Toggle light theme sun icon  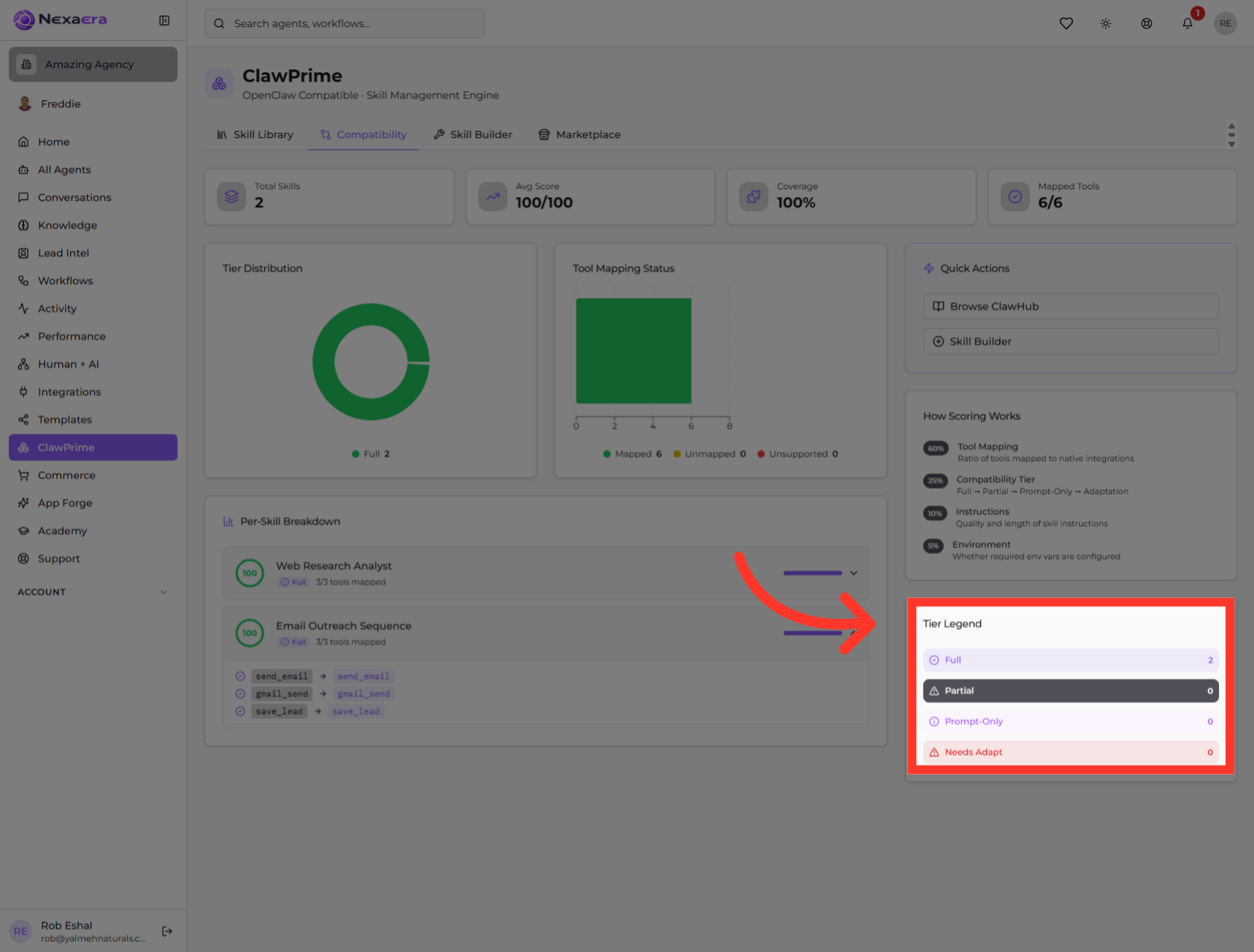(x=1106, y=23)
